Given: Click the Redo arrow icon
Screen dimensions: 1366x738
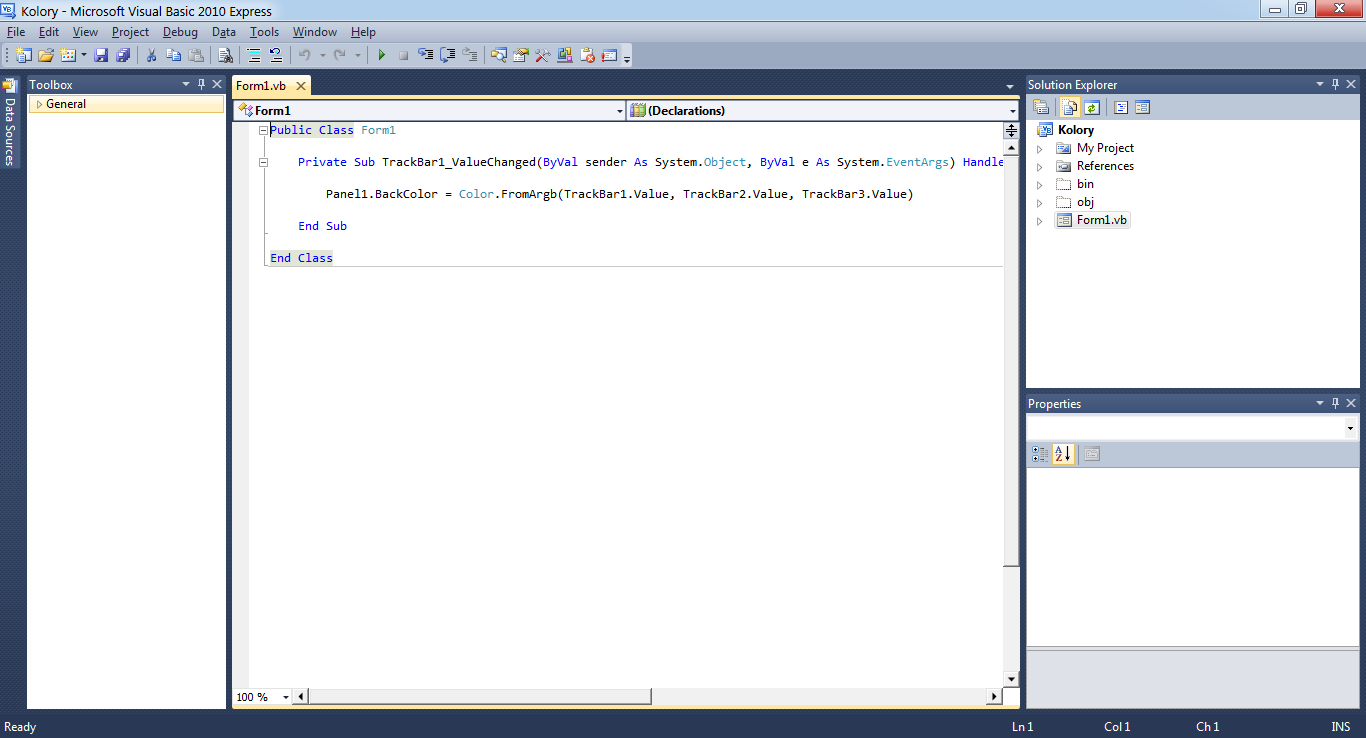Looking at the screenshot, I should coord(340,55).
